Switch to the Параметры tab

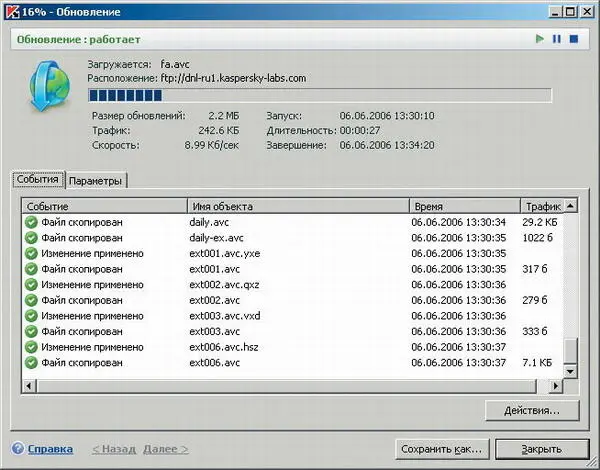[98, 181]
